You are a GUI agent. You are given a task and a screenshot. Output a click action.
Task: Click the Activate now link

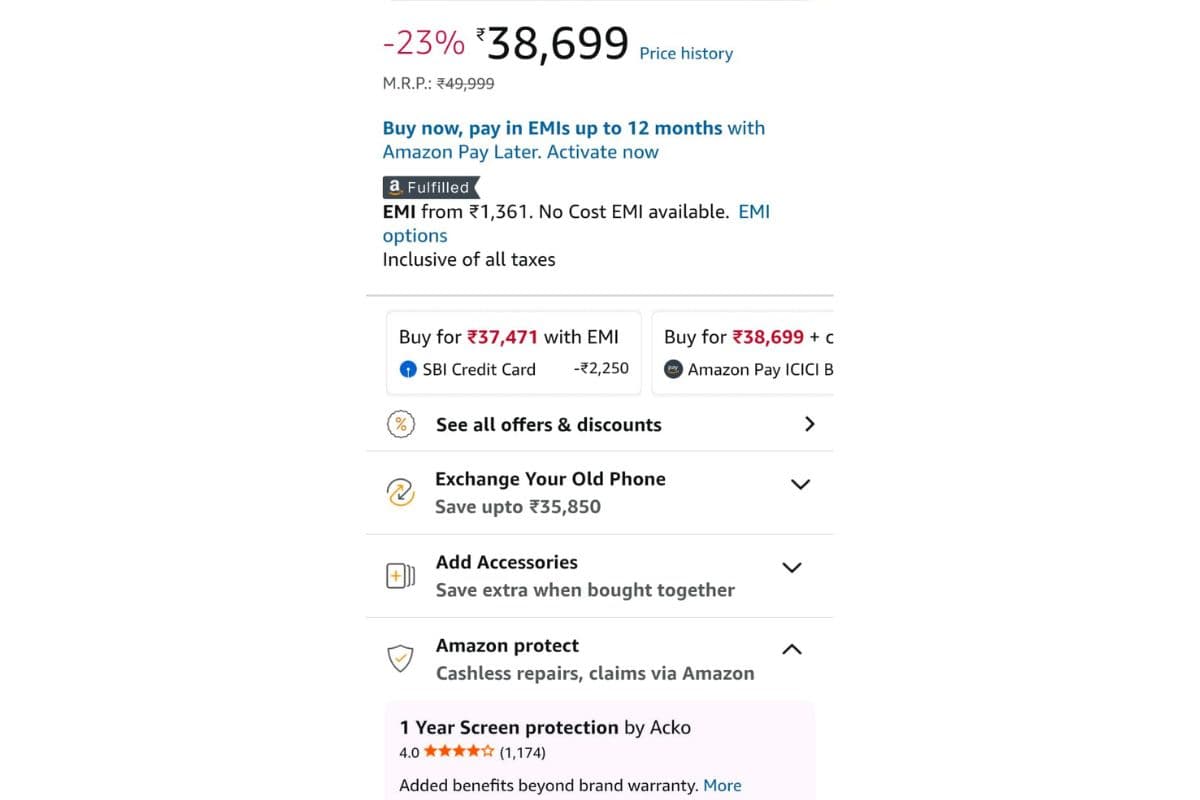(602, 152)
